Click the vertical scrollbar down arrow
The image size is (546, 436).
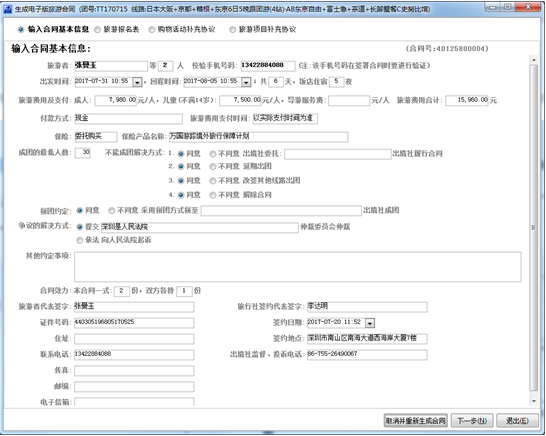point(534,402)
